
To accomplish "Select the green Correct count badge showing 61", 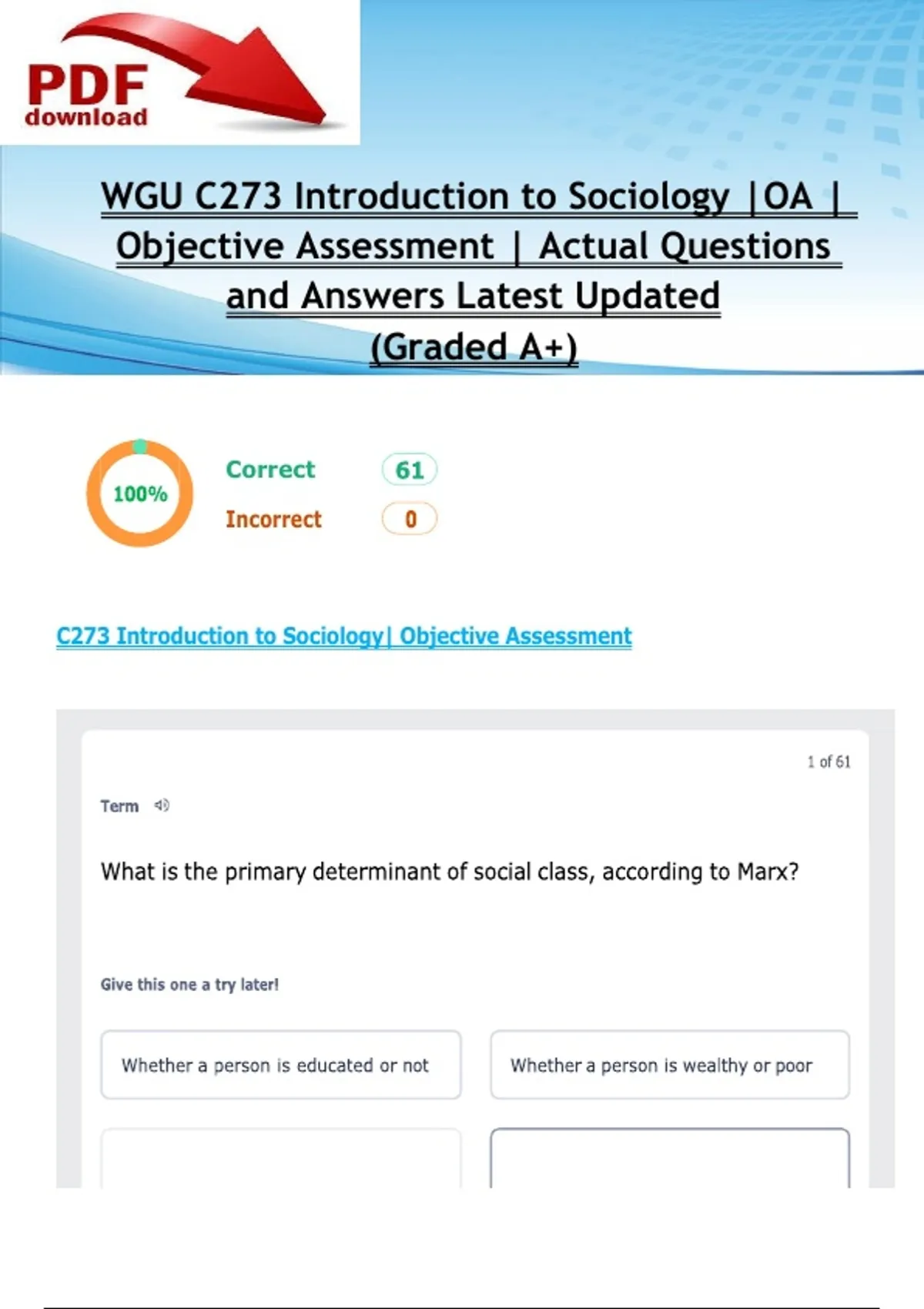I will [410, 470].
